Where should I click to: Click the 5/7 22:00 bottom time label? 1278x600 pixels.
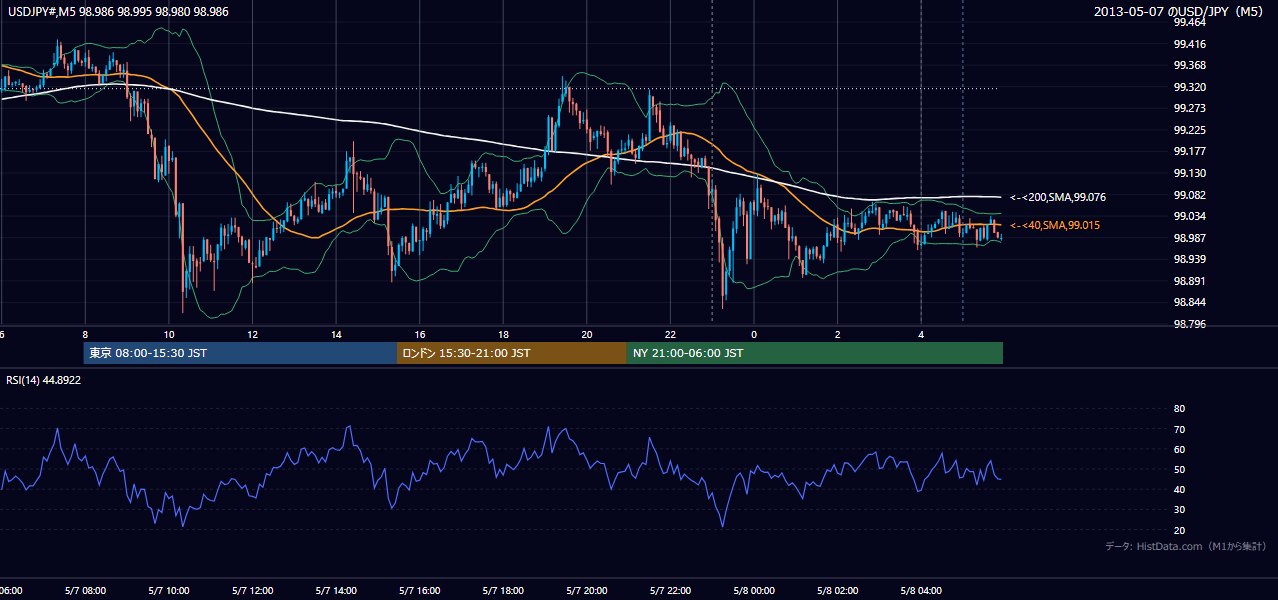(671, 591)
